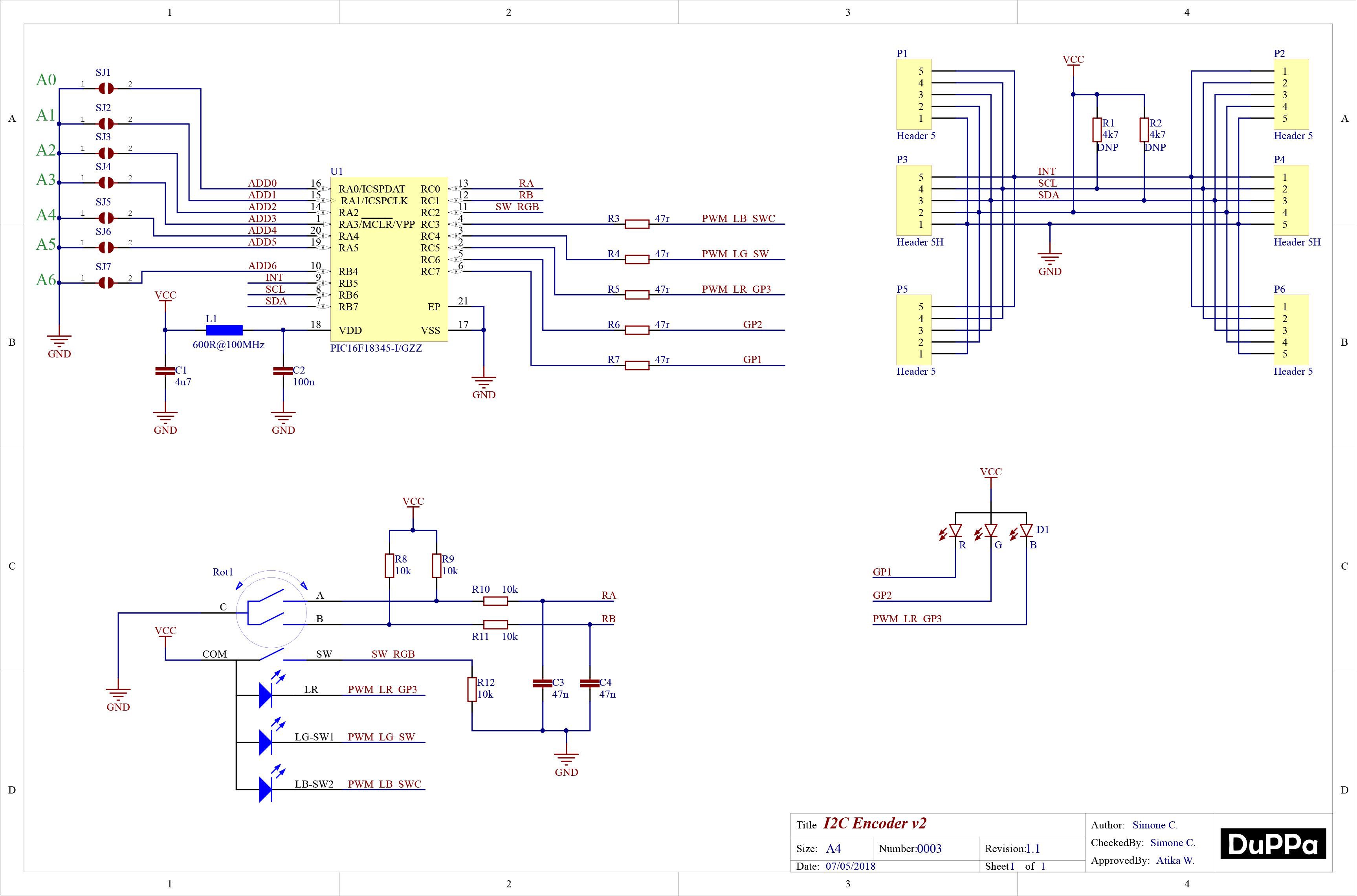Select resistor R10 symbol
Image resolution: width=1357 pixels, height=896 pixels.
tap(495, 601)
